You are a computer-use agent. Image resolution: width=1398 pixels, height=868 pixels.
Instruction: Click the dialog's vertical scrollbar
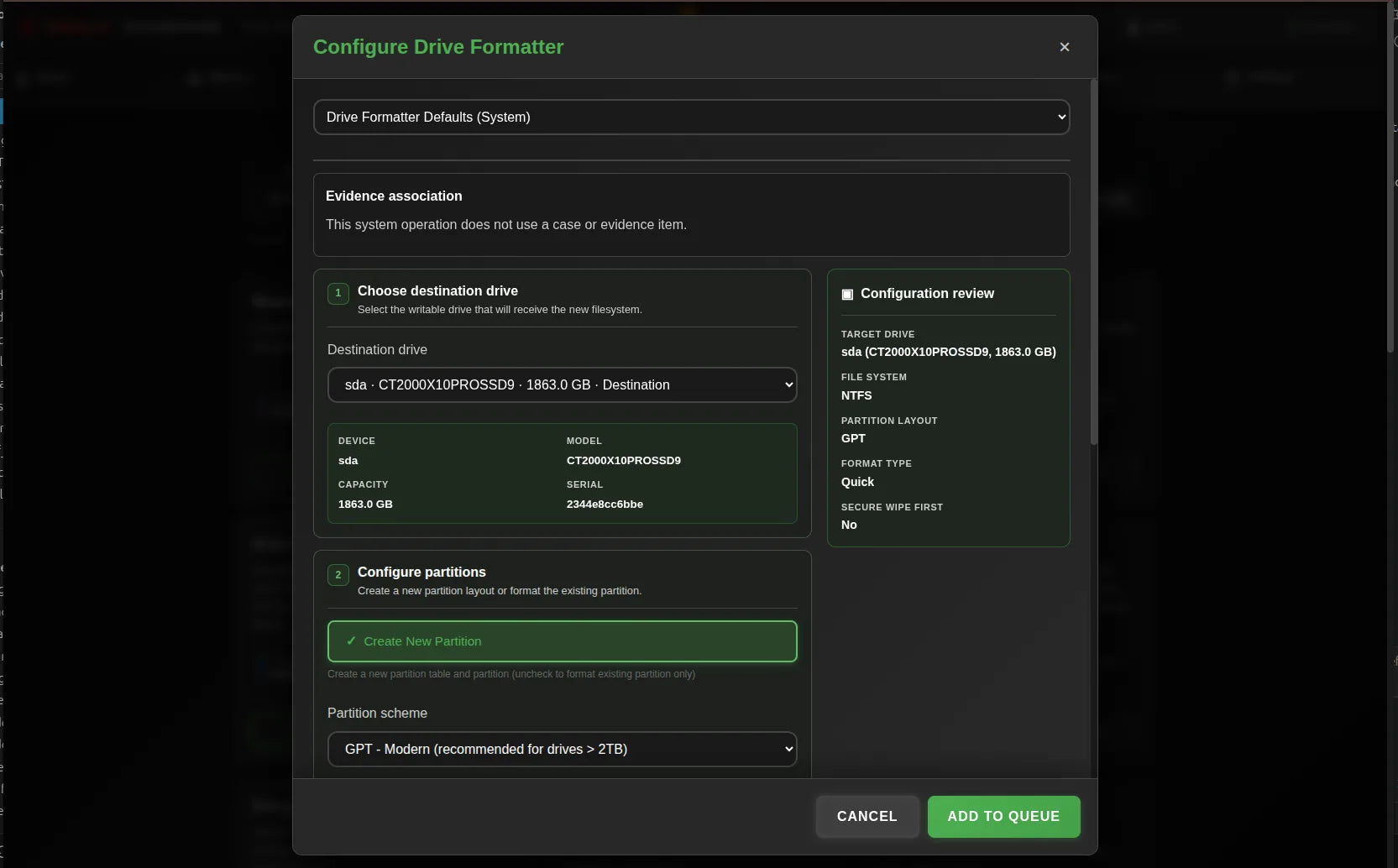pos(1093,262)
